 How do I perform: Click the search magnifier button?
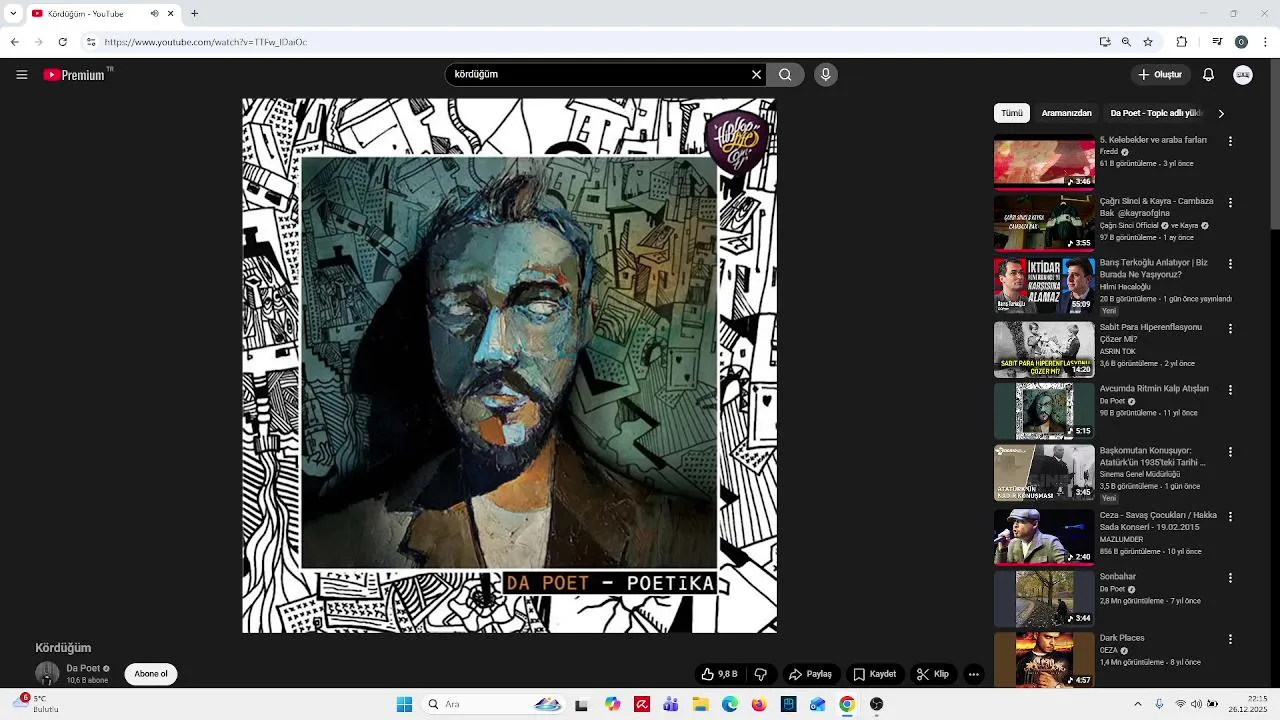click(x=785, y=74)
